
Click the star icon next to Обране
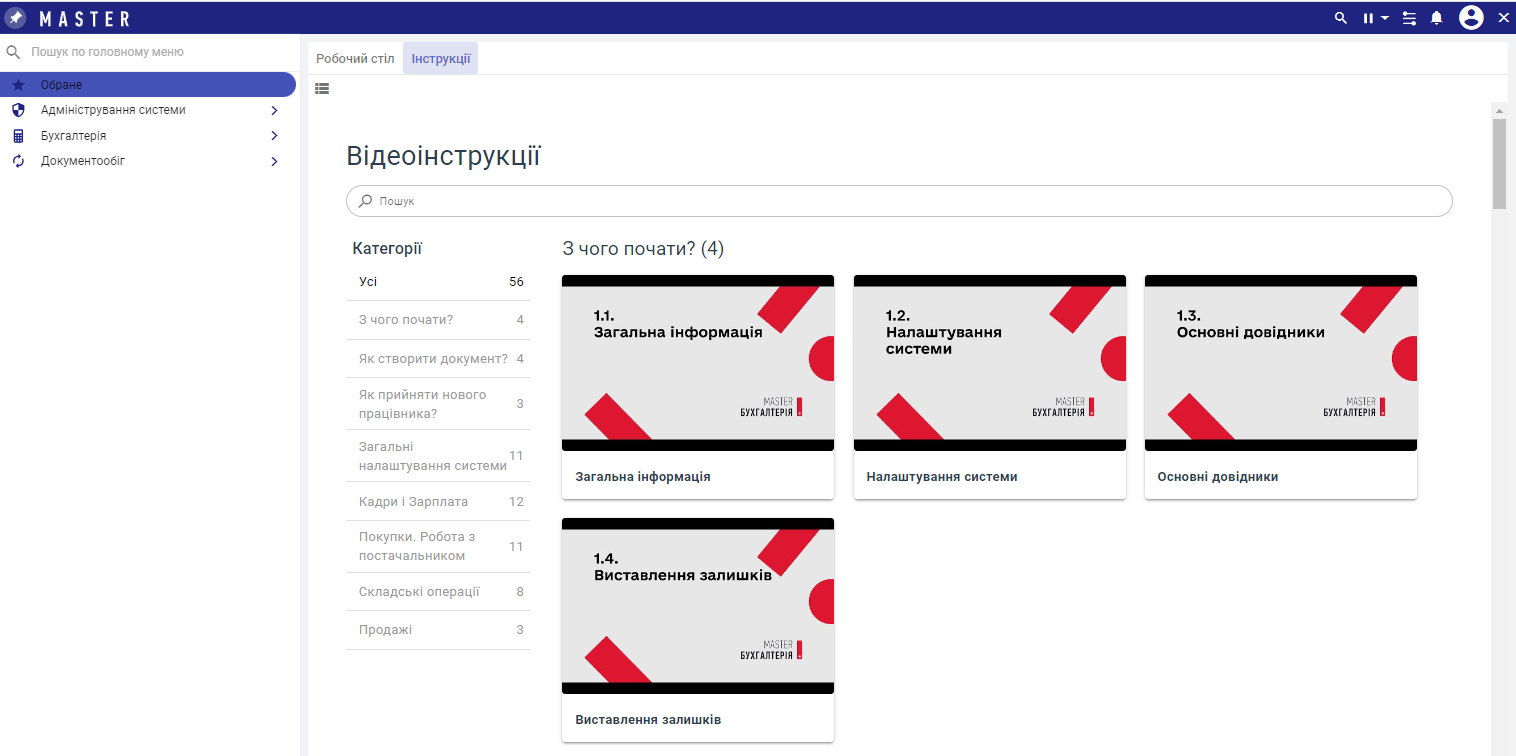(18, 85)
